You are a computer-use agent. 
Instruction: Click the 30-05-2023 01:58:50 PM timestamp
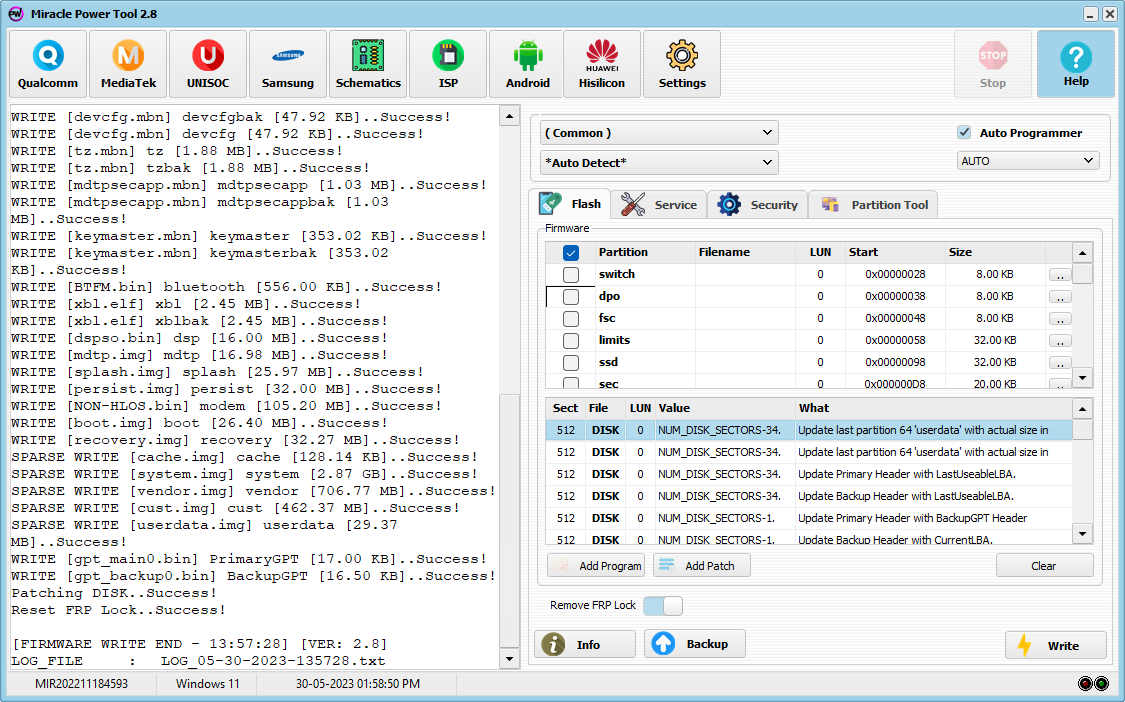pos(357,683)
